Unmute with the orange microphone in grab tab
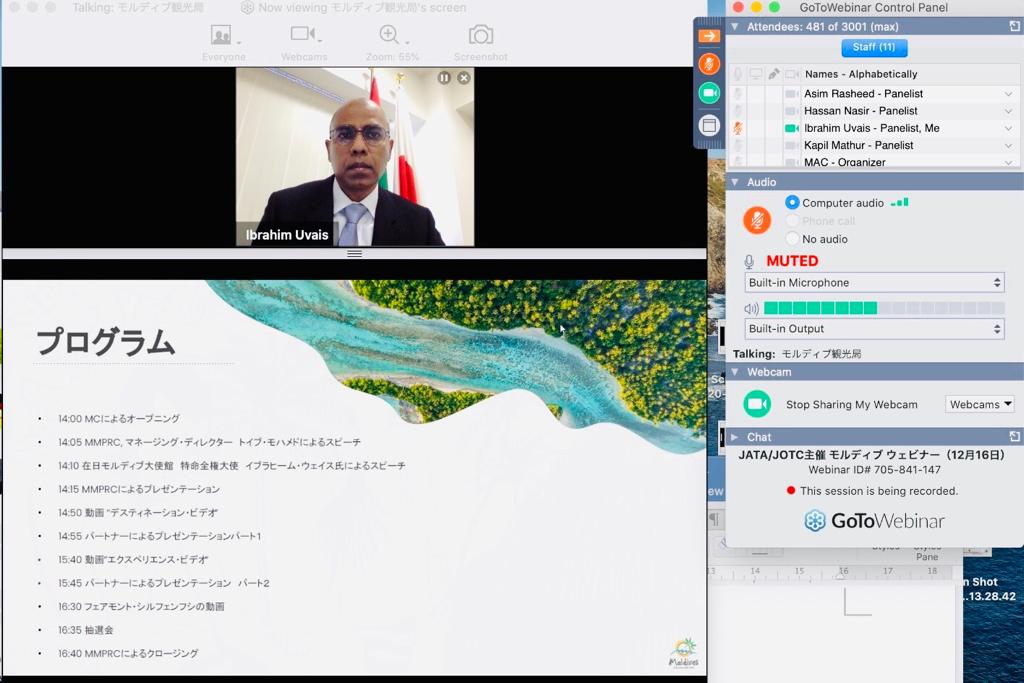The image size is (1024, 683). click(x=709, y=64)
